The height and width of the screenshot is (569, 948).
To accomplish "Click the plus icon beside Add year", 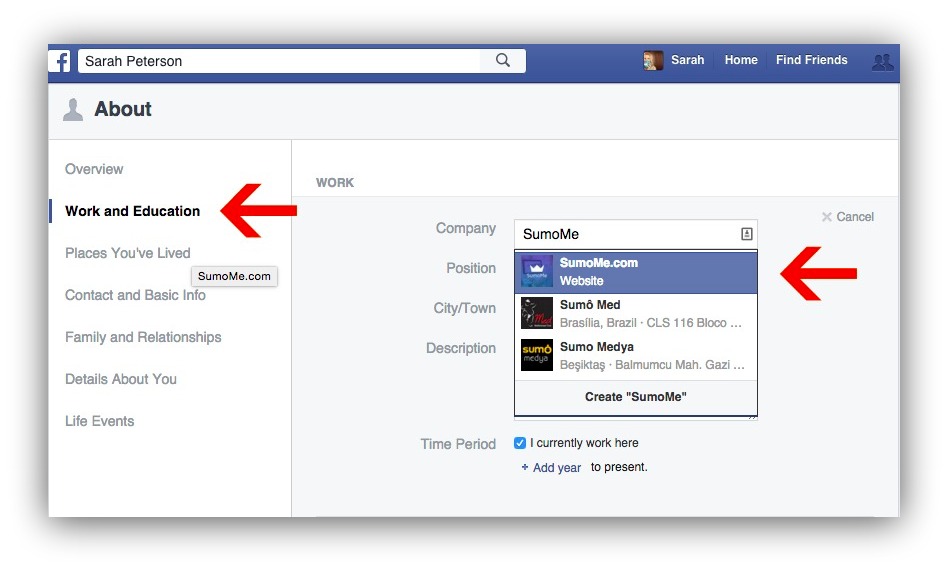I will 525,467.
